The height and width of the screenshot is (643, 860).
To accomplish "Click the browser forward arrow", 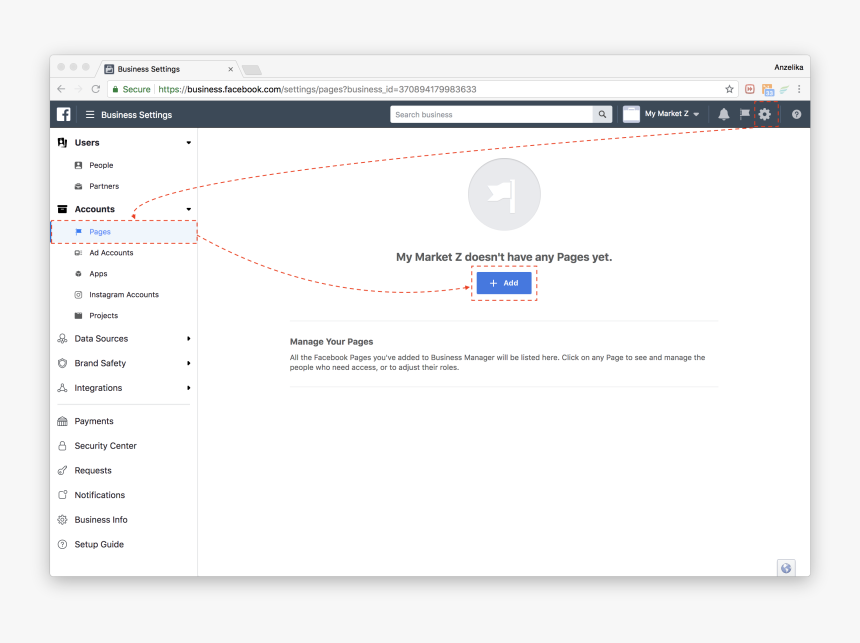I will click(x=78, y=89).
